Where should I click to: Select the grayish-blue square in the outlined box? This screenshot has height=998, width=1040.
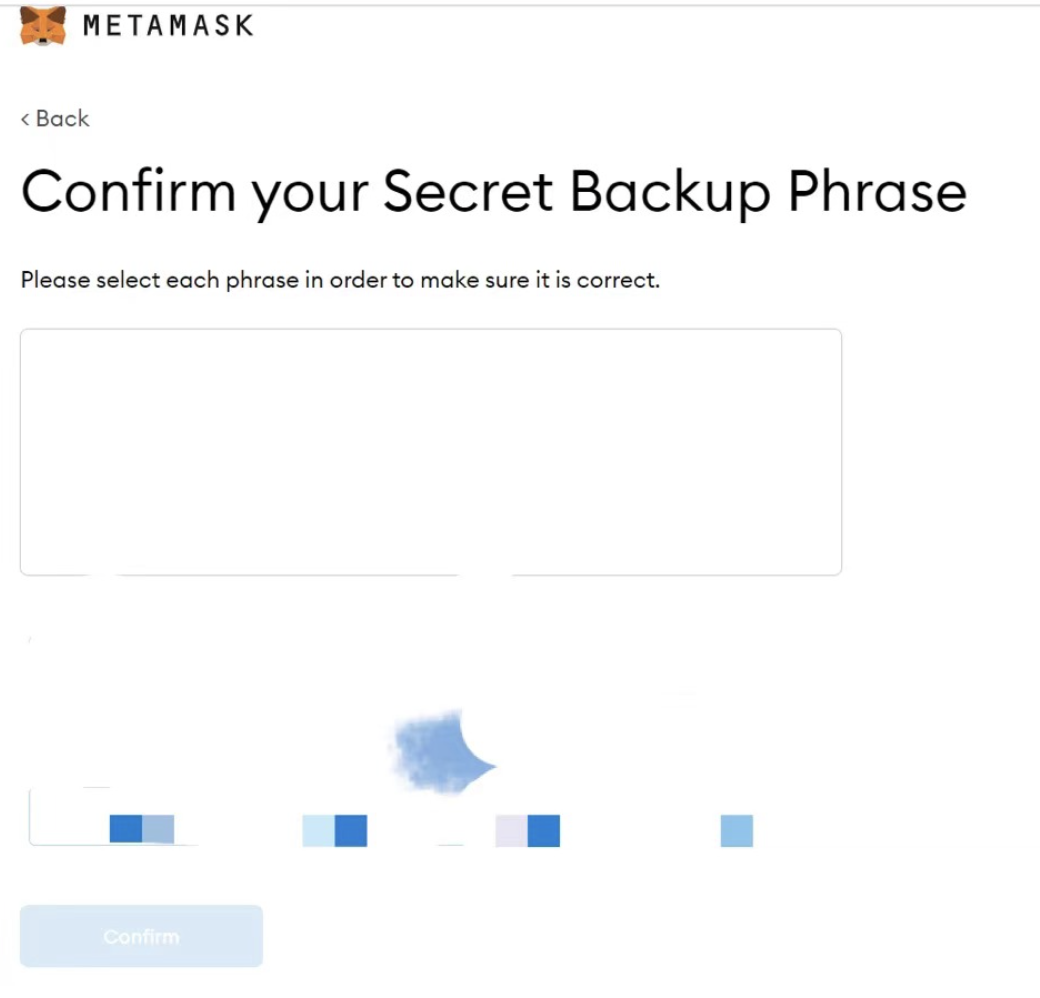click(158, 829)
